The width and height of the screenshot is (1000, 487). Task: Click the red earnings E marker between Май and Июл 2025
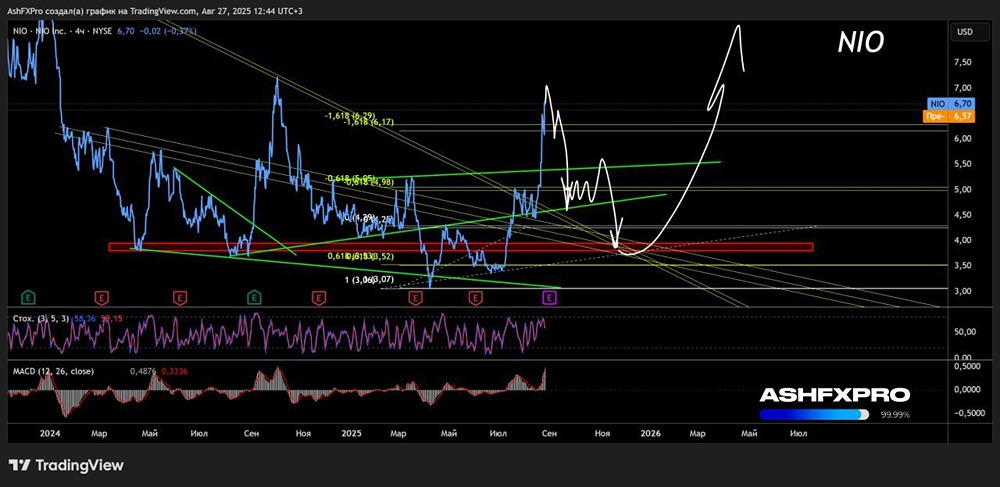coord(475,296)
